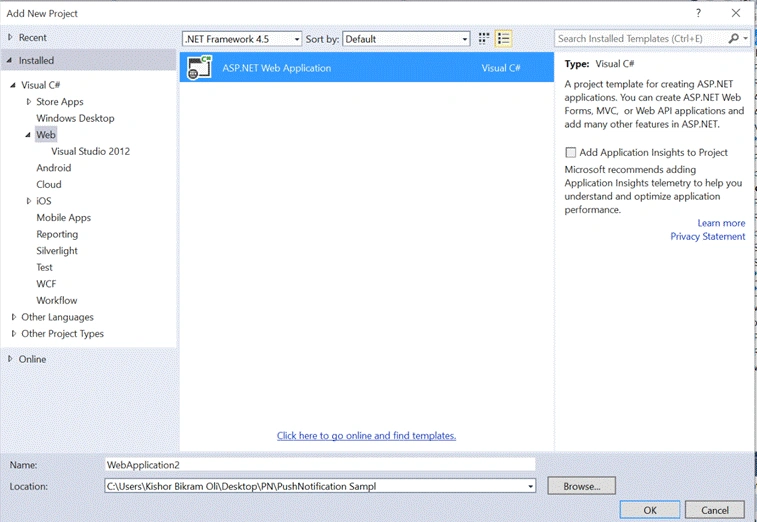Select the Installed header label
Screen dimensions: 757x522
(x=36, y=60)
